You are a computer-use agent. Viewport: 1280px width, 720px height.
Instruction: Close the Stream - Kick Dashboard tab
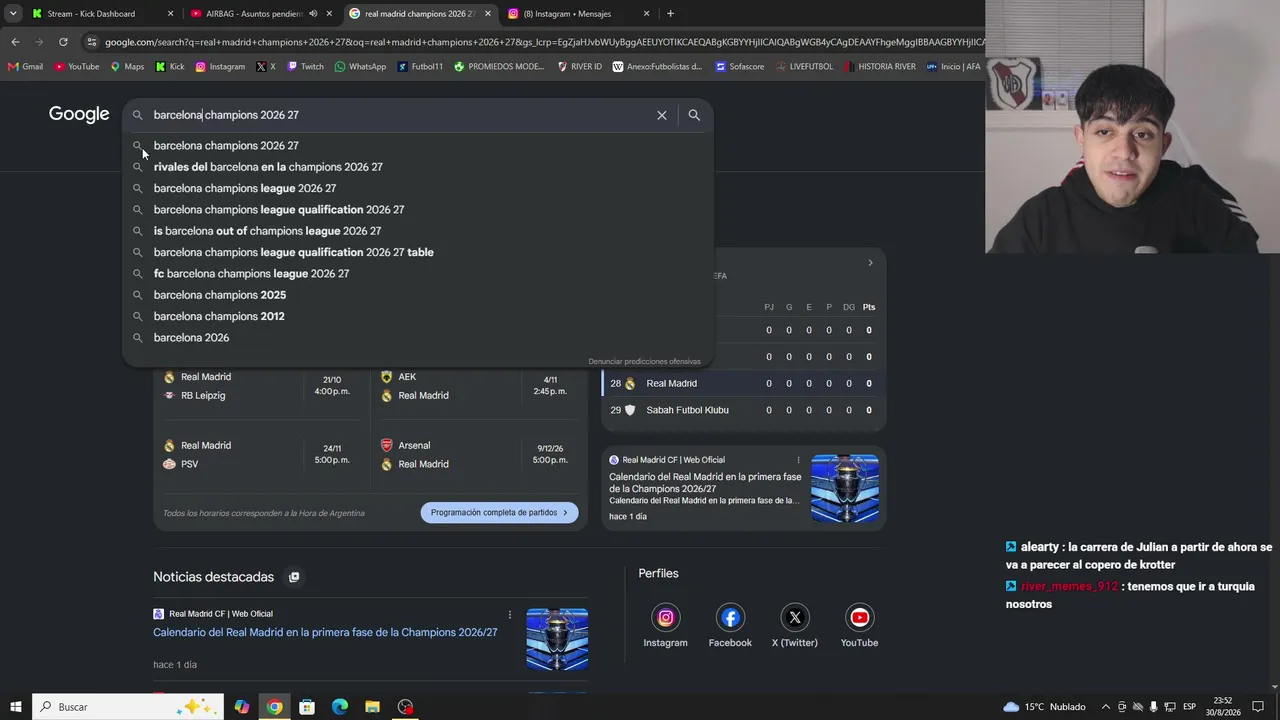click(x=170, y=14)
